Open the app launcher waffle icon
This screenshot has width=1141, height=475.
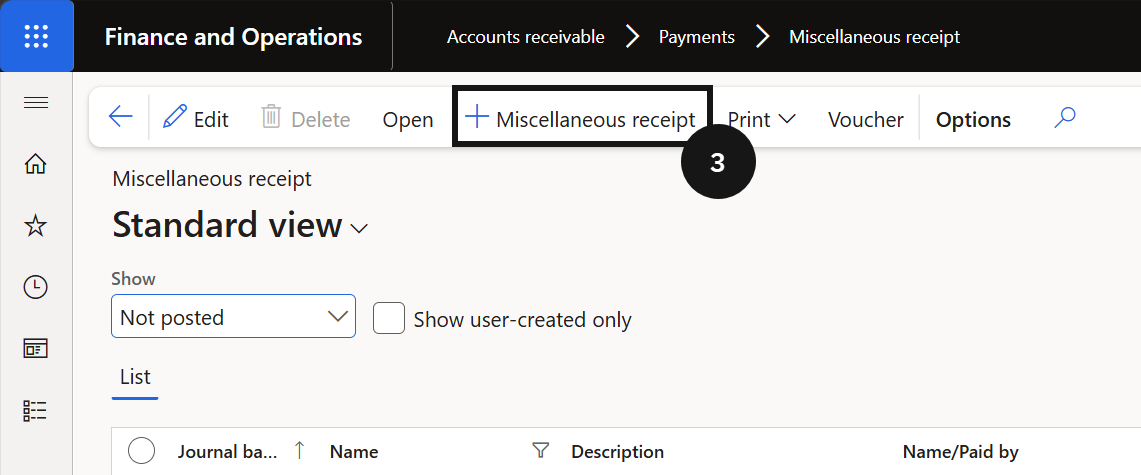pyautogui.click(x=36, y=36)
